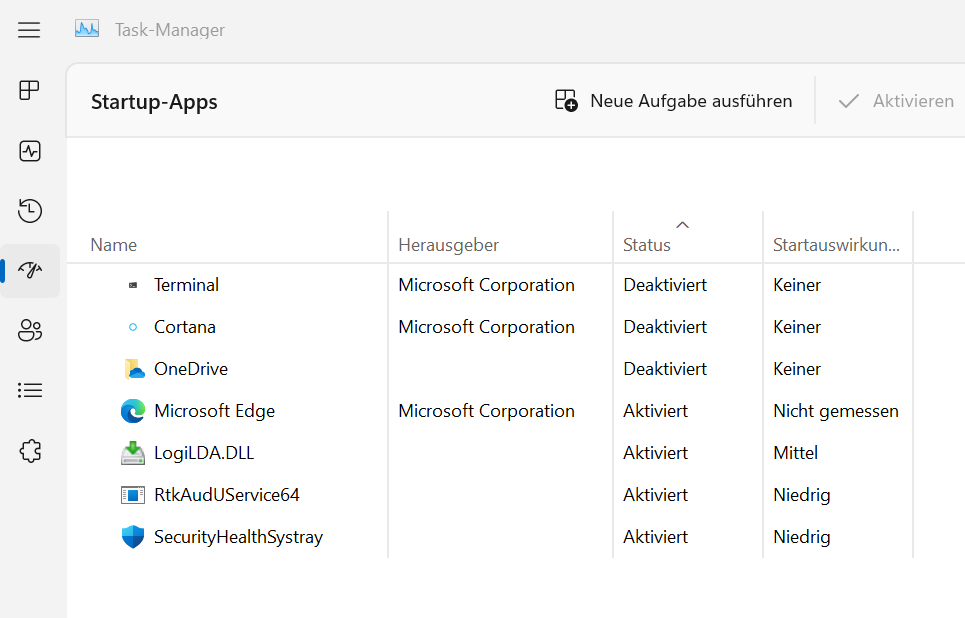Click the OneDrive folder icon
The height and width of the screenshot is (618, 965).
coord(133,369)
